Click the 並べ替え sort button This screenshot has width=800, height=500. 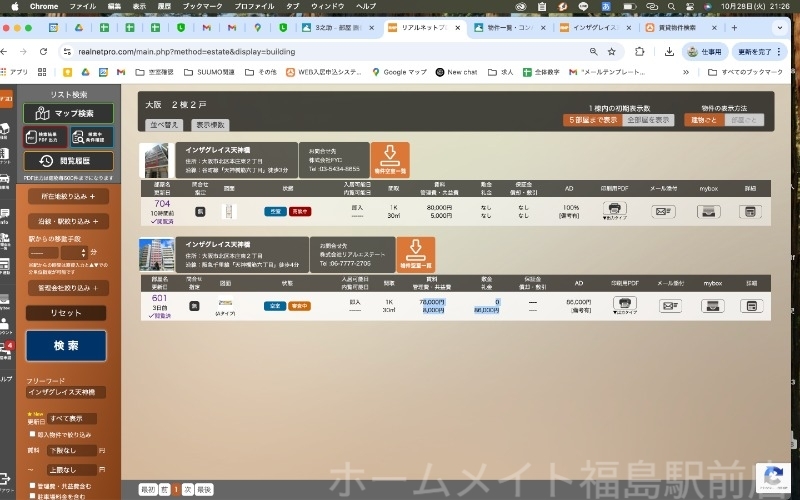click(x=164, y=125)
